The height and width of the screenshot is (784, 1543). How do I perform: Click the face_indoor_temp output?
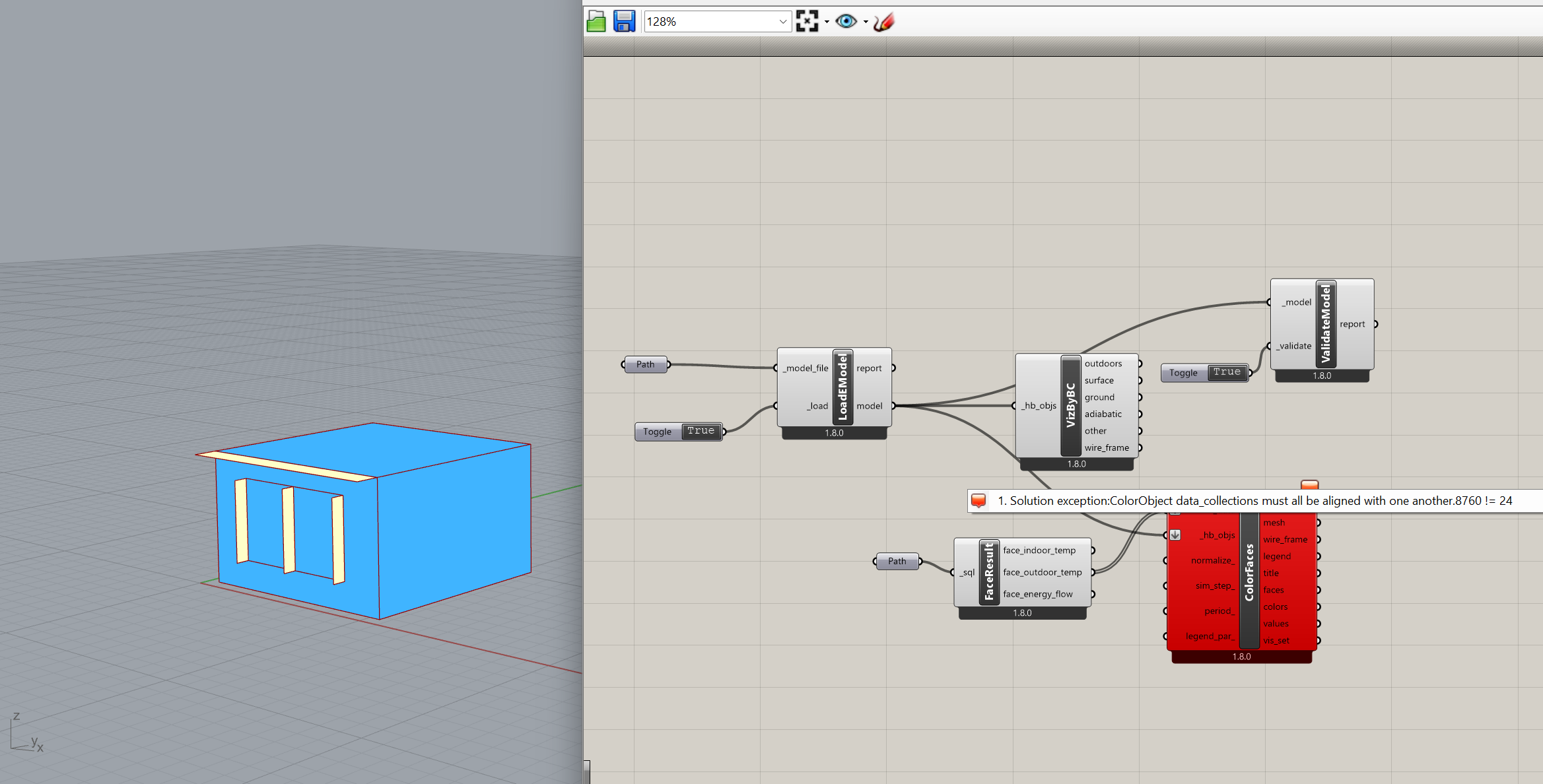point(1039,550)
